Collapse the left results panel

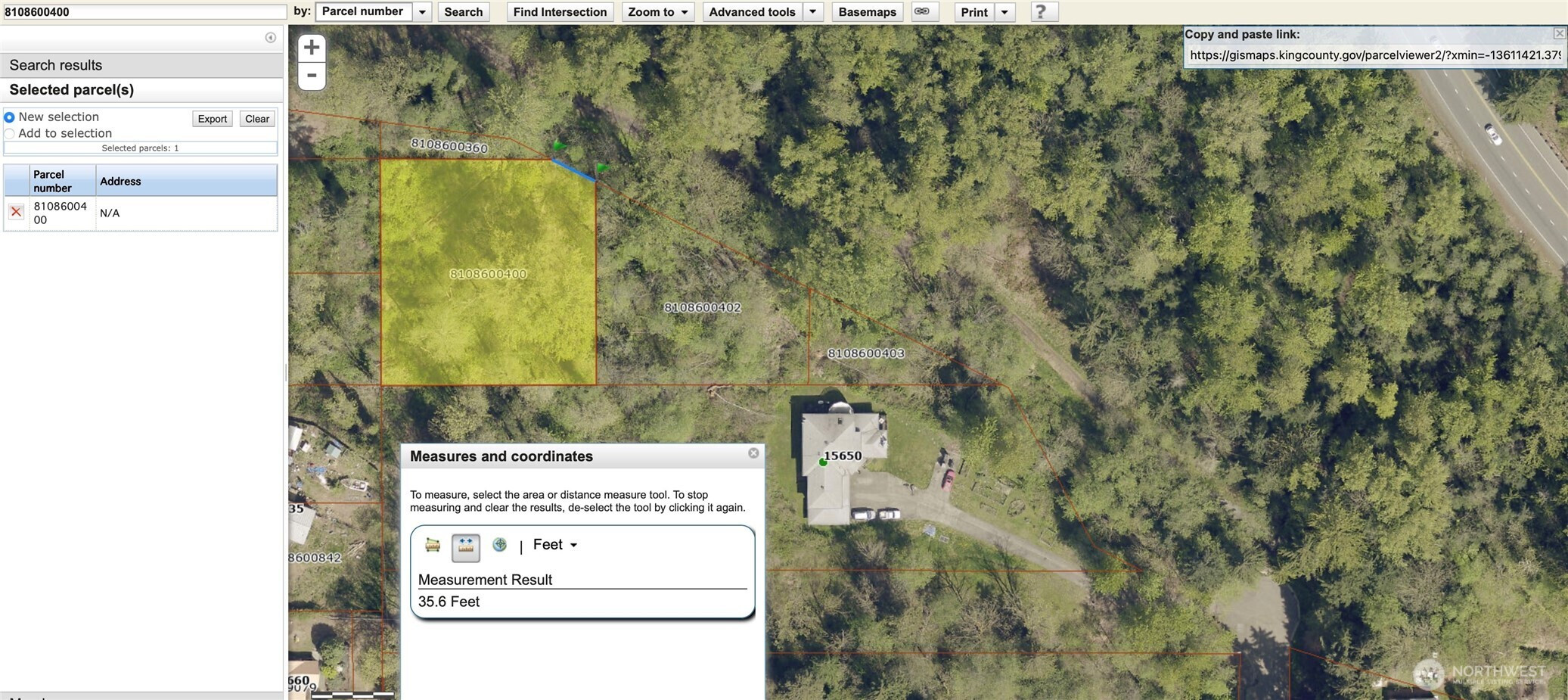pyautogui.click(x=270, y=37)
